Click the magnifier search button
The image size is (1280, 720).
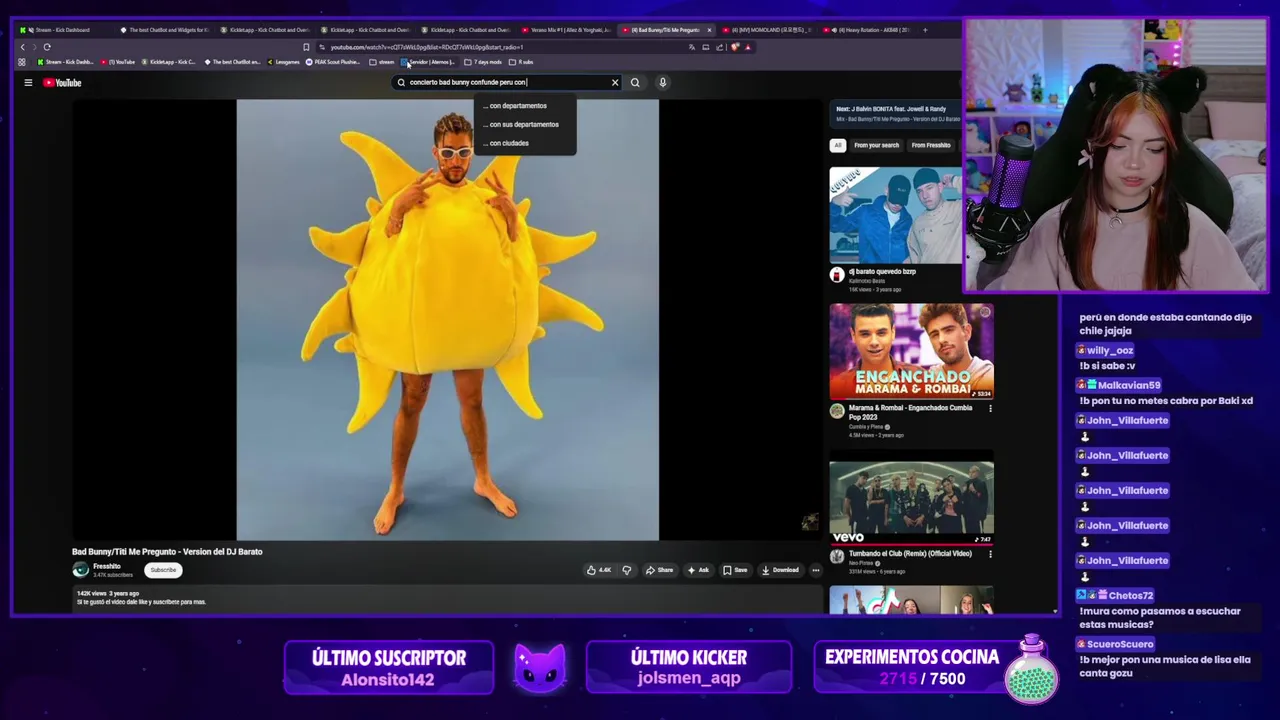[635, 83]
